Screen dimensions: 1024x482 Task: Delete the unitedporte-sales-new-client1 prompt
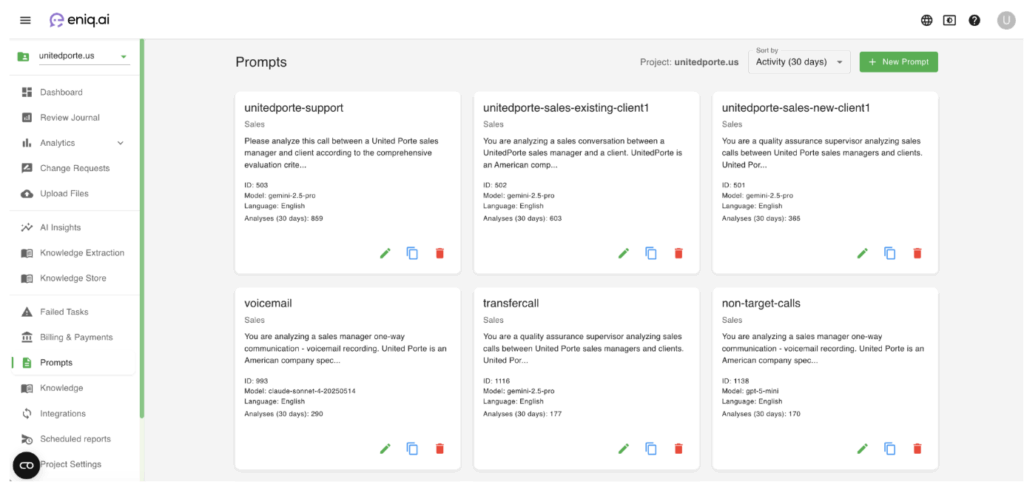coord(918,253)
